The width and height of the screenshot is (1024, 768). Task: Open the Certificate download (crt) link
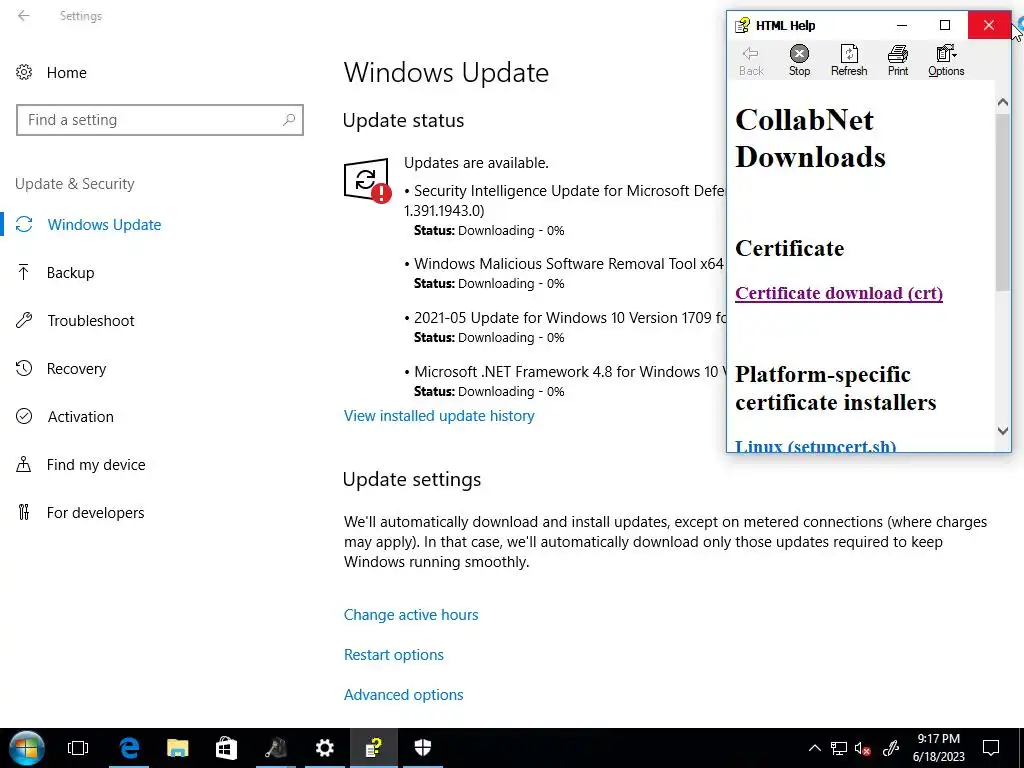tap(839, 293)
